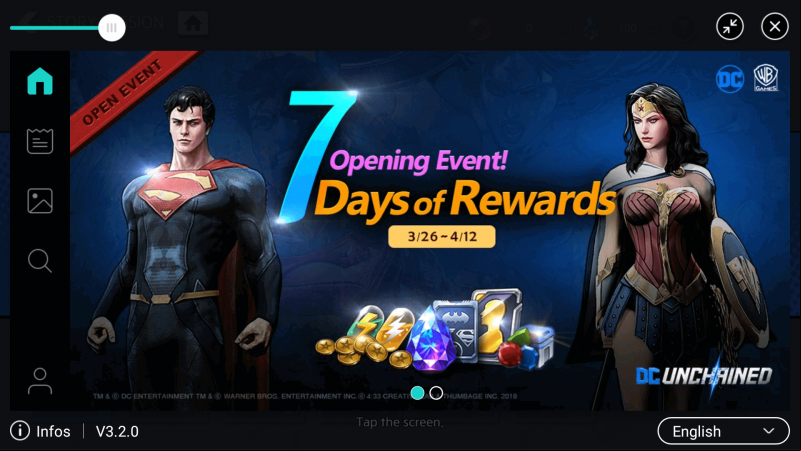
Task: Click the DC logo badge
Action: point(730,79)
